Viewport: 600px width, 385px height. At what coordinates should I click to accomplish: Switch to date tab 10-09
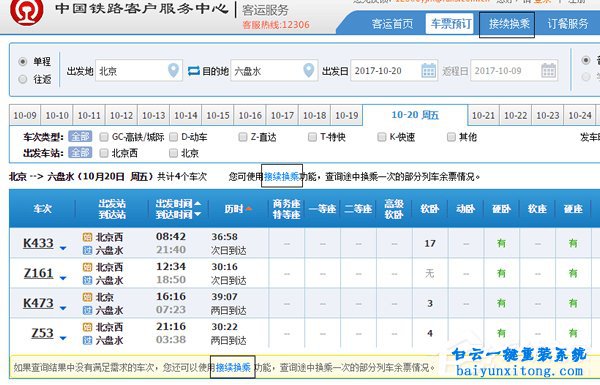[x=25, y=115]
